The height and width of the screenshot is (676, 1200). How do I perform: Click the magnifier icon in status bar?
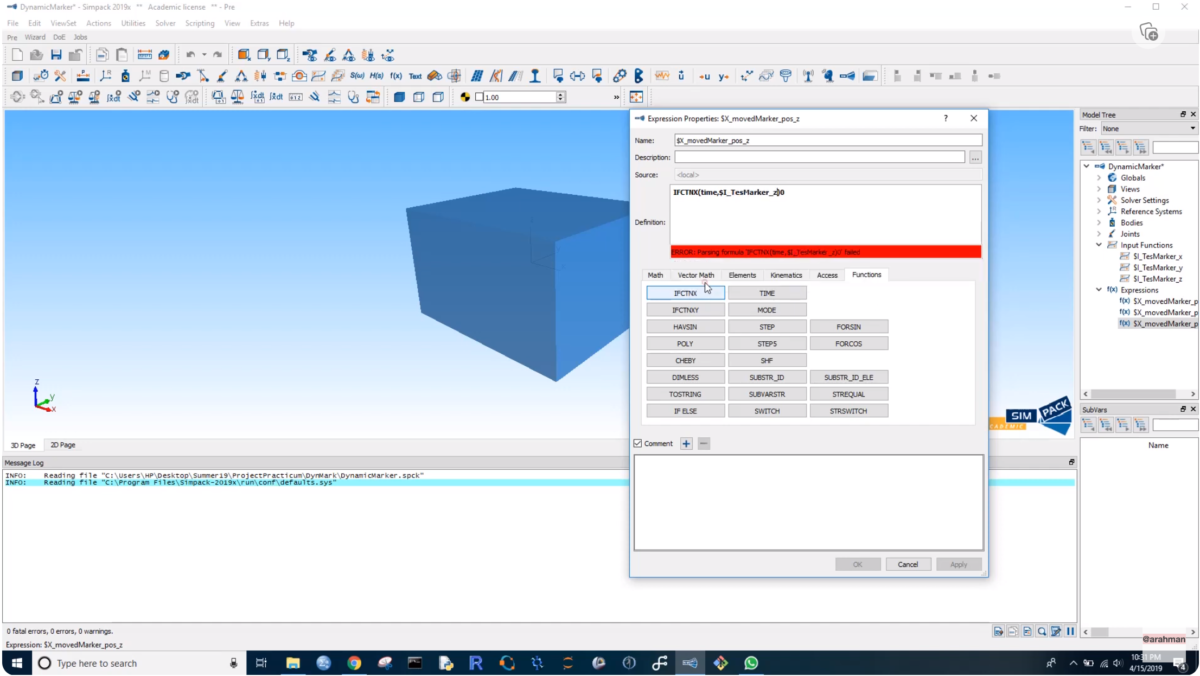pos(1042,631)
